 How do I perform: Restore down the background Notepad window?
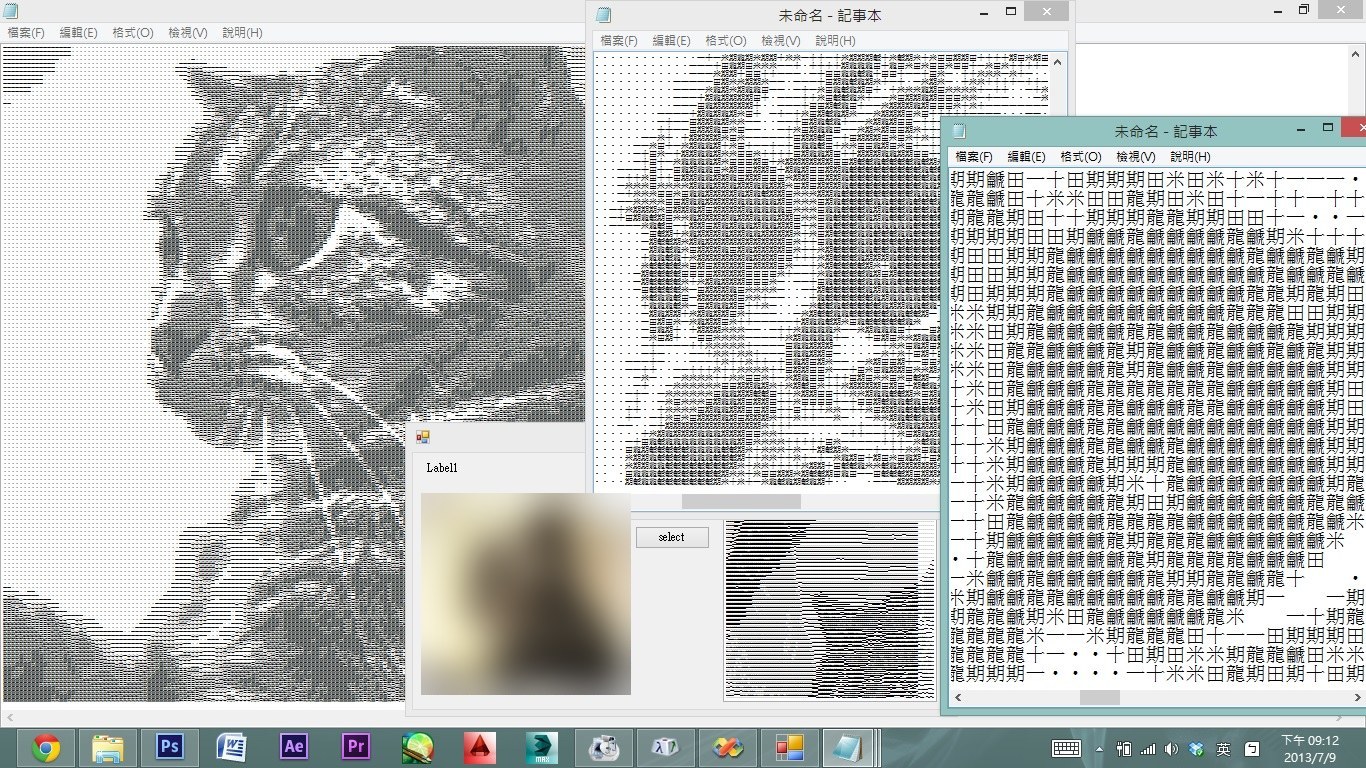tap(1304, 10)
